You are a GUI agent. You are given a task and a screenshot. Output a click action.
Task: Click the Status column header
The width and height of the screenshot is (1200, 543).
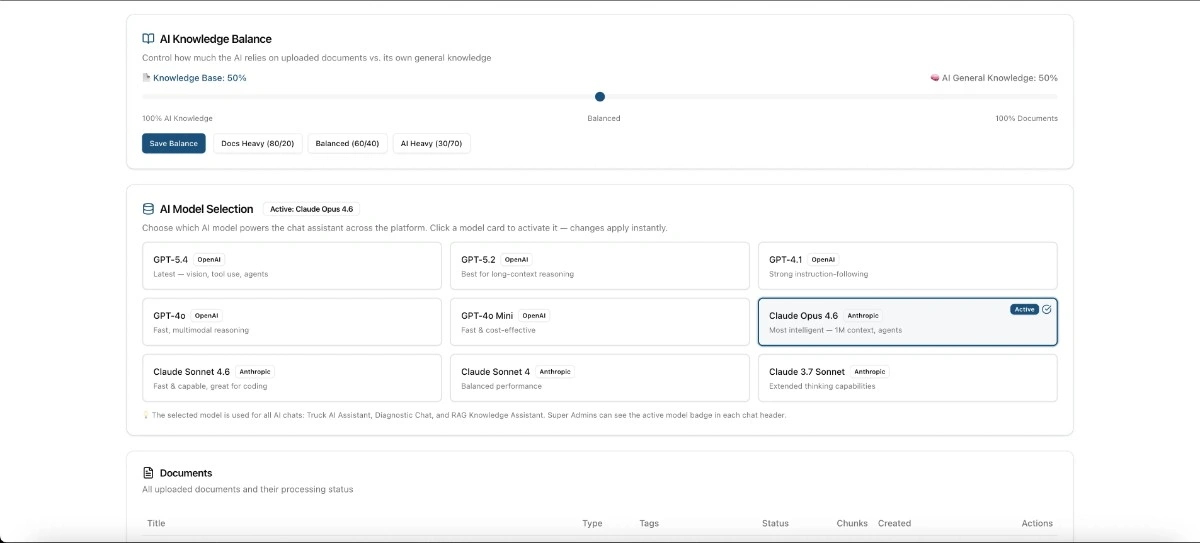[x=775, y=523]
